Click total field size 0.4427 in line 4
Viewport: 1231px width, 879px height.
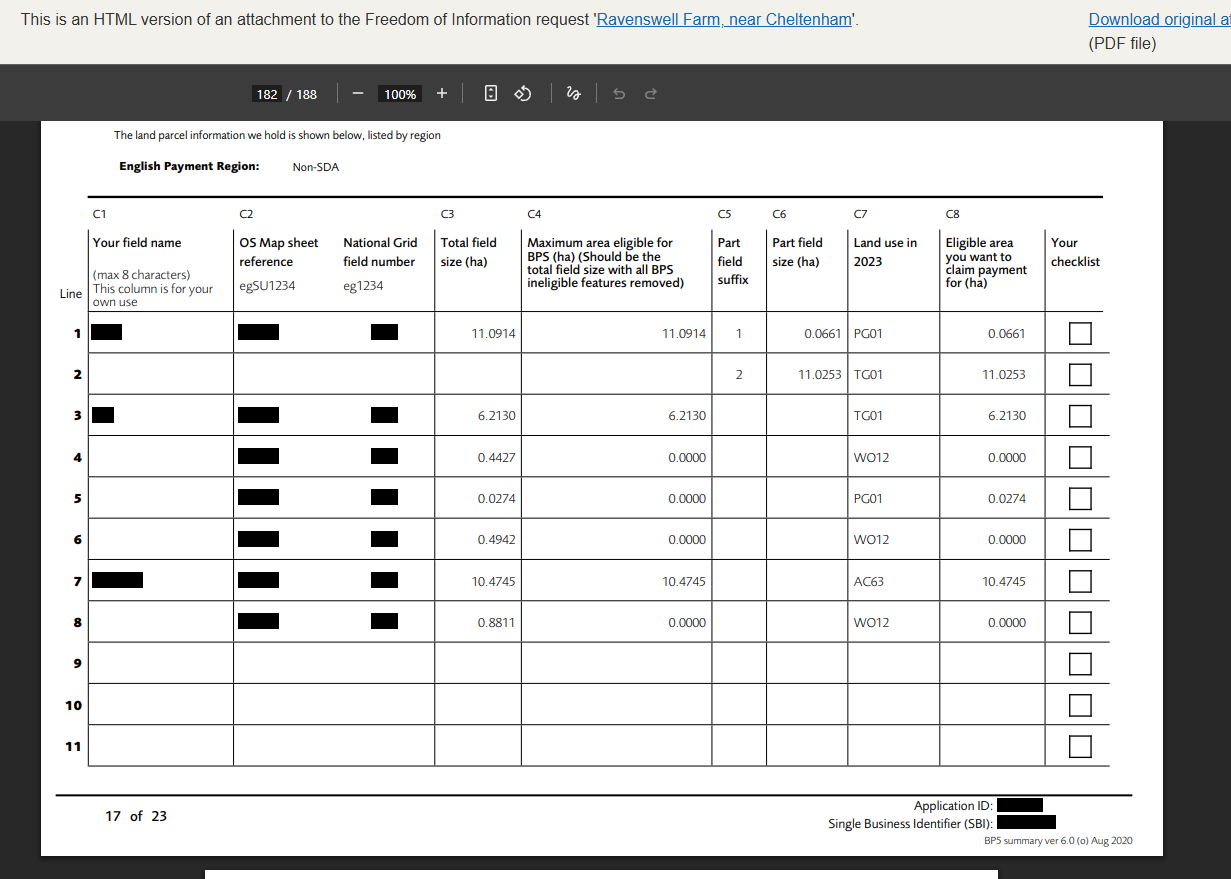(x=497, y=458)
